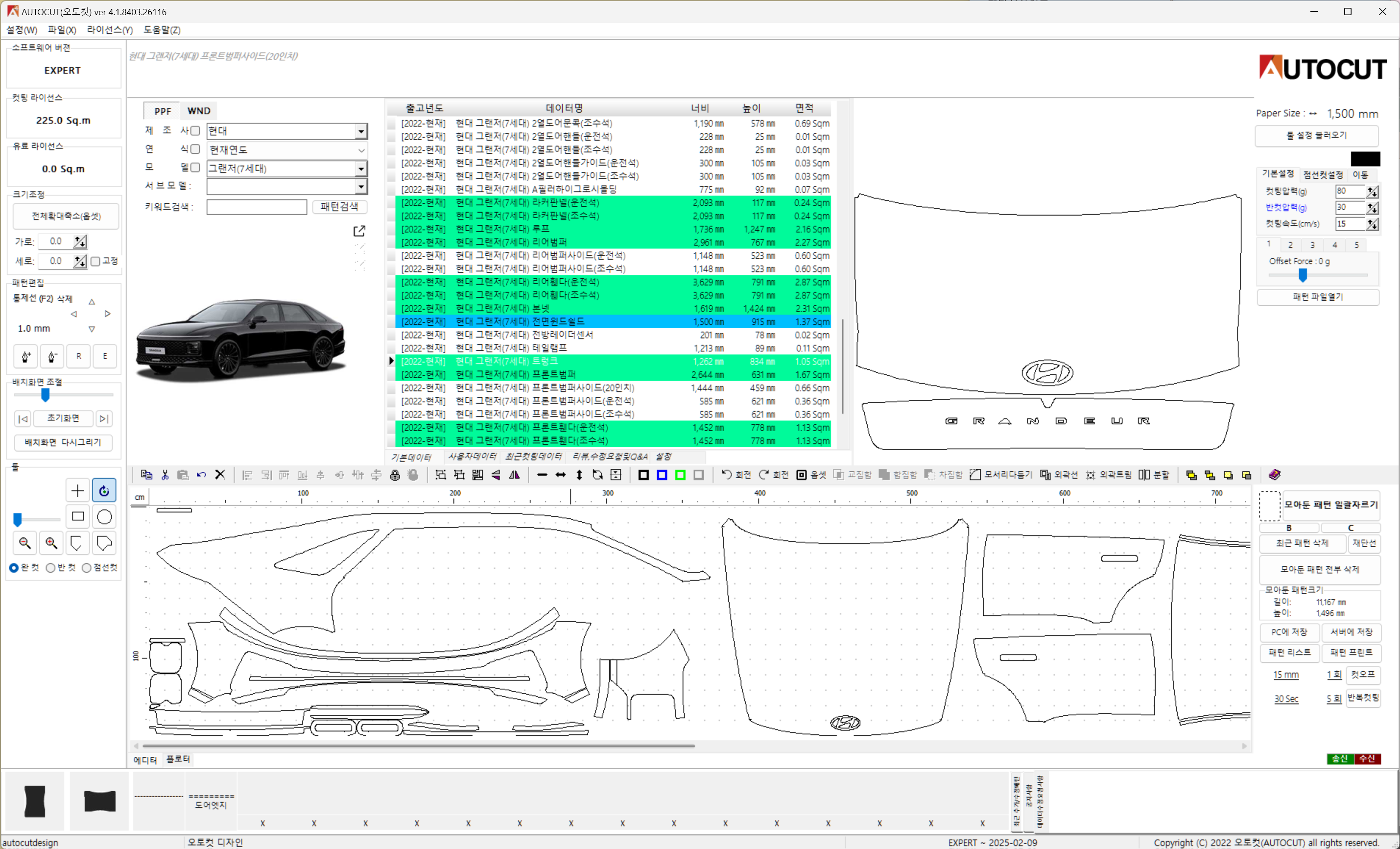Click the 외곽트림 outline trim tool
Viewport: 1400px width, 849px height.
1108,475
